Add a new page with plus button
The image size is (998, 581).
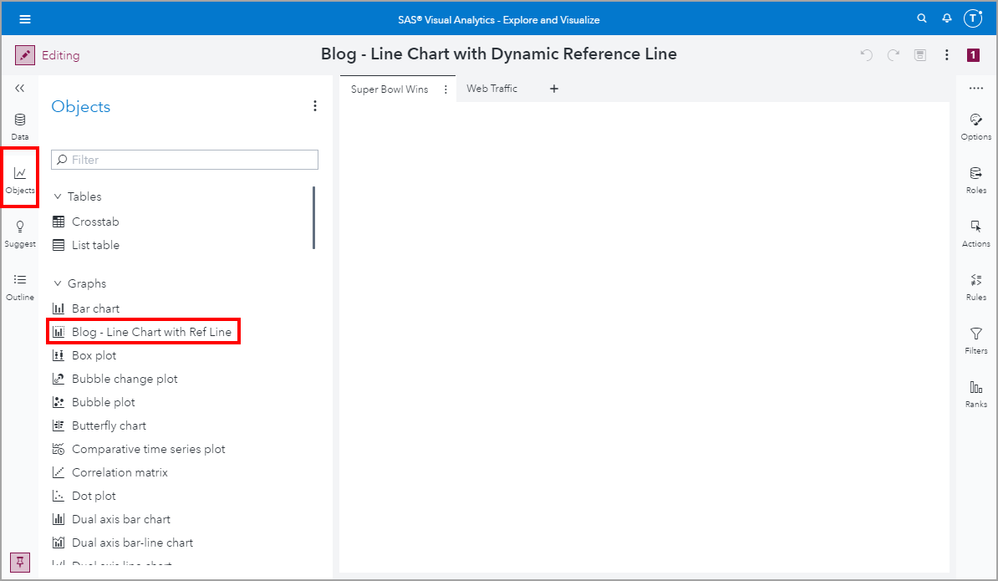coord(554,89)
